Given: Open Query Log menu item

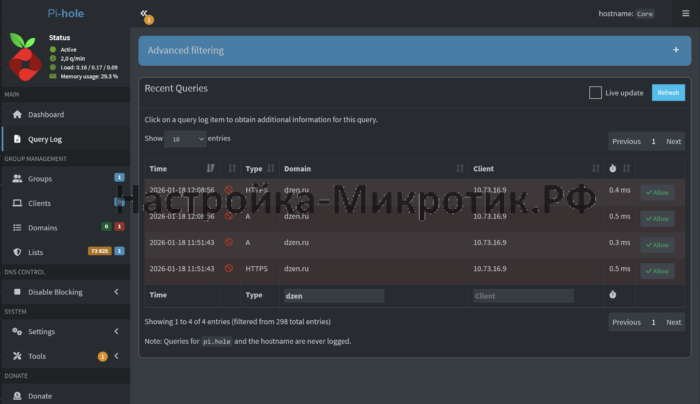Looking at the screenshot, I should coord(66,139).
